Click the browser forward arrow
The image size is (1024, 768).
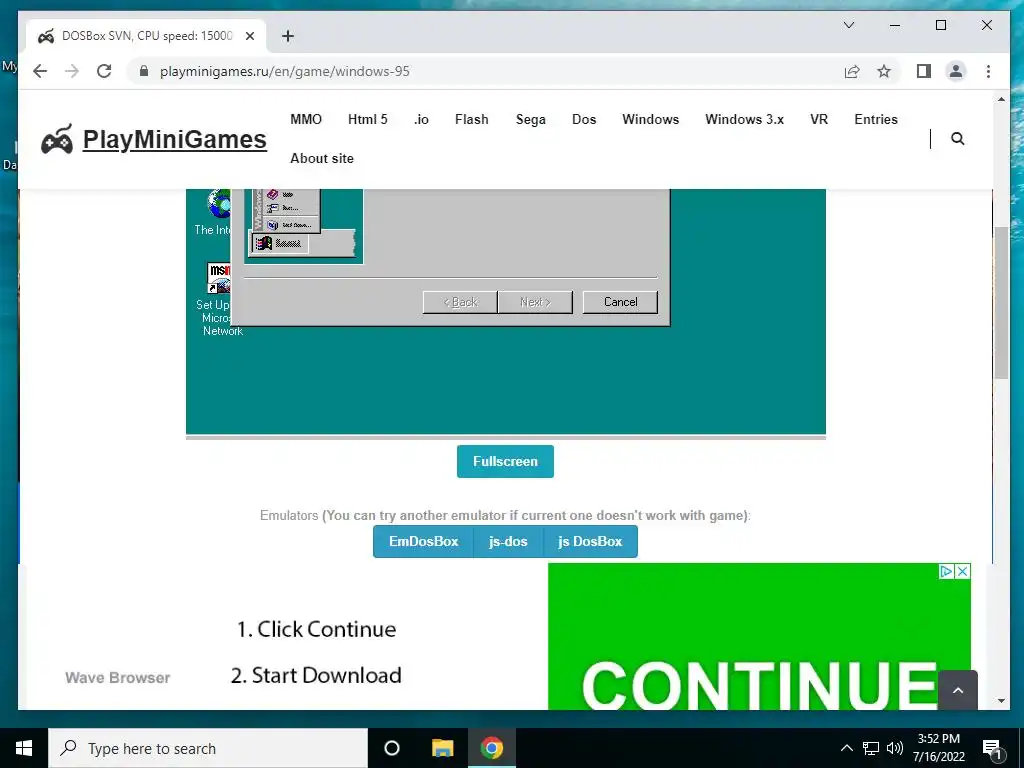pos(72,71)
